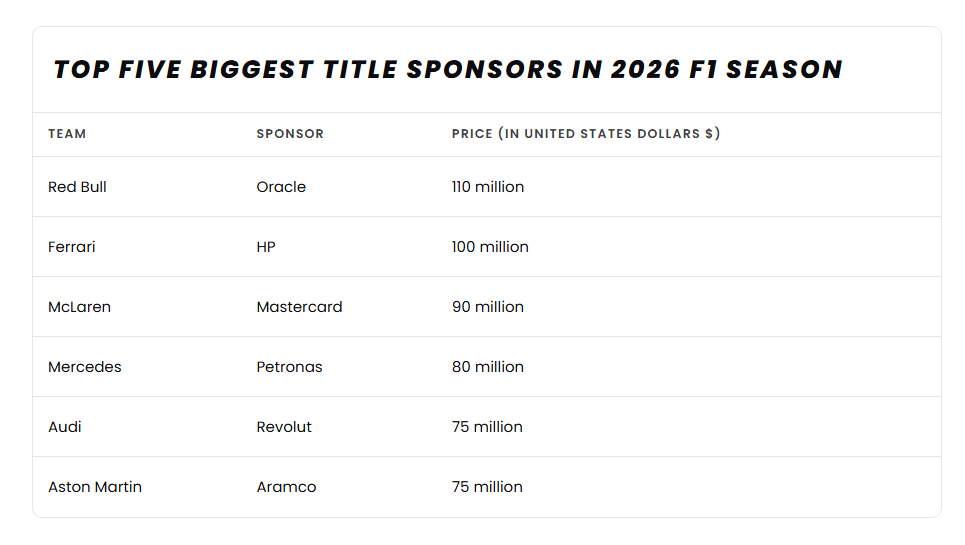Click the 80 million price cell
This screenshot has width=965, height=545.
point(488,367)
